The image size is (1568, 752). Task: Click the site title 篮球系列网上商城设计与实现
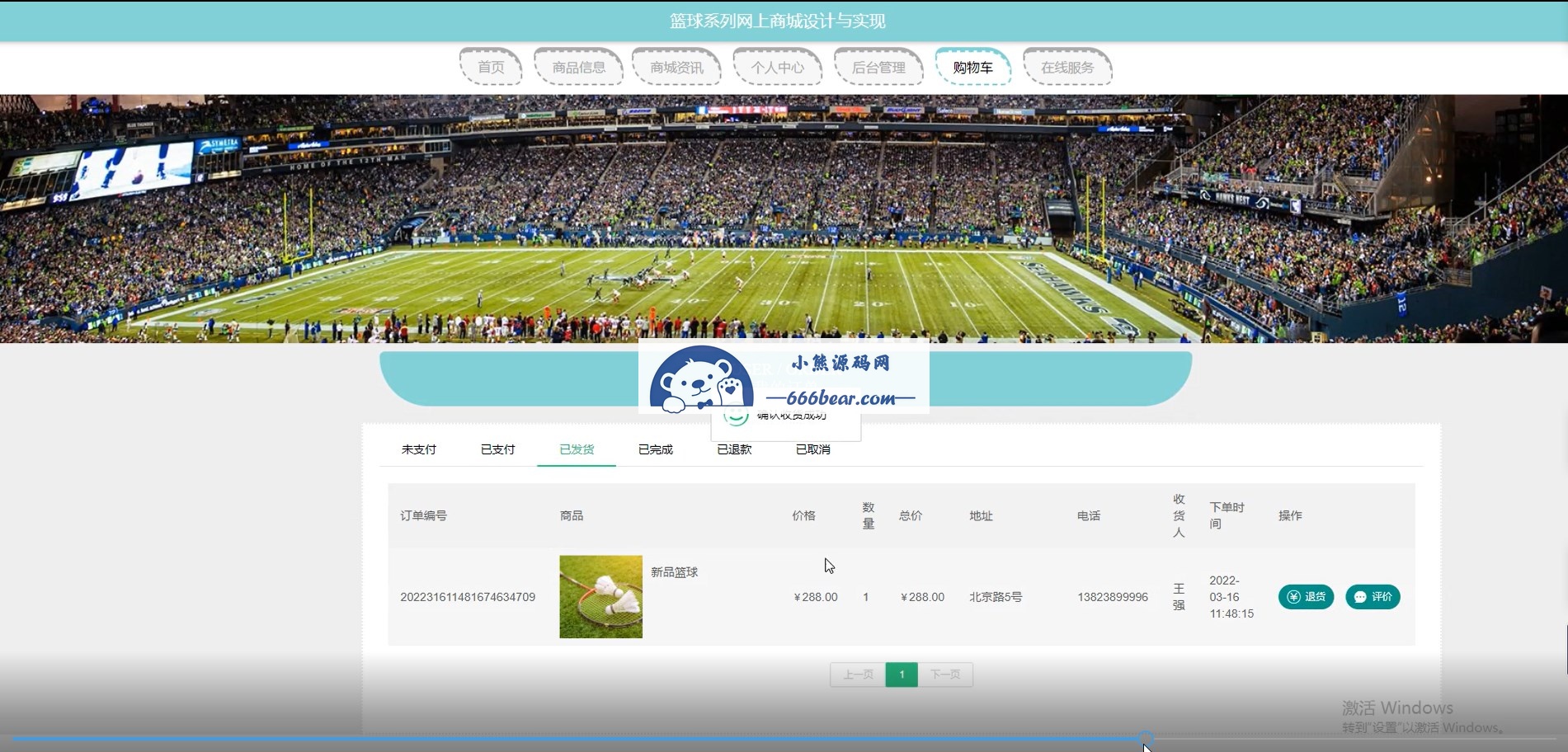tap(777, 21)
